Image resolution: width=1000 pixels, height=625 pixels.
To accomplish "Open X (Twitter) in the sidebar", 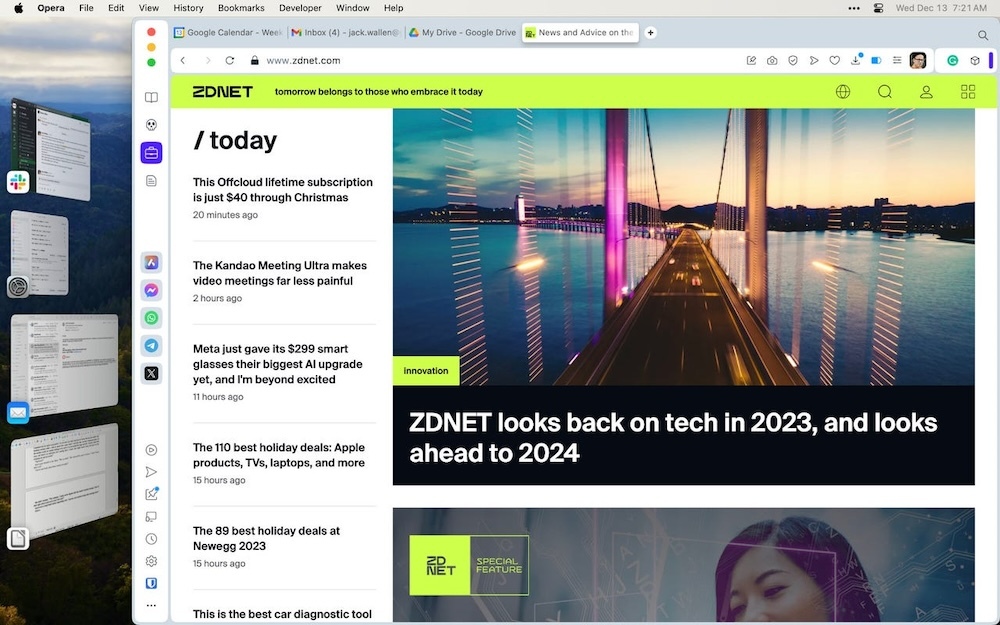I will tap(151, 373).
